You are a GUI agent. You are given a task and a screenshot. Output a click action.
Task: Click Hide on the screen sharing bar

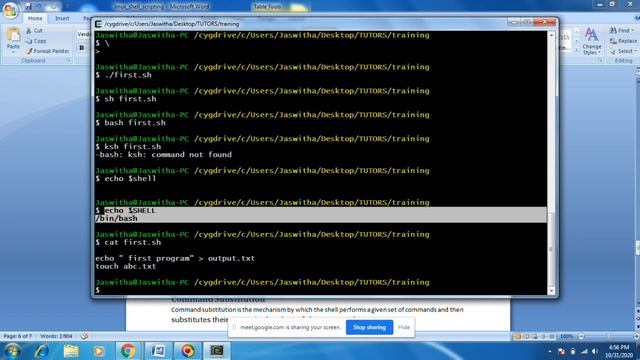pos(404,327)
